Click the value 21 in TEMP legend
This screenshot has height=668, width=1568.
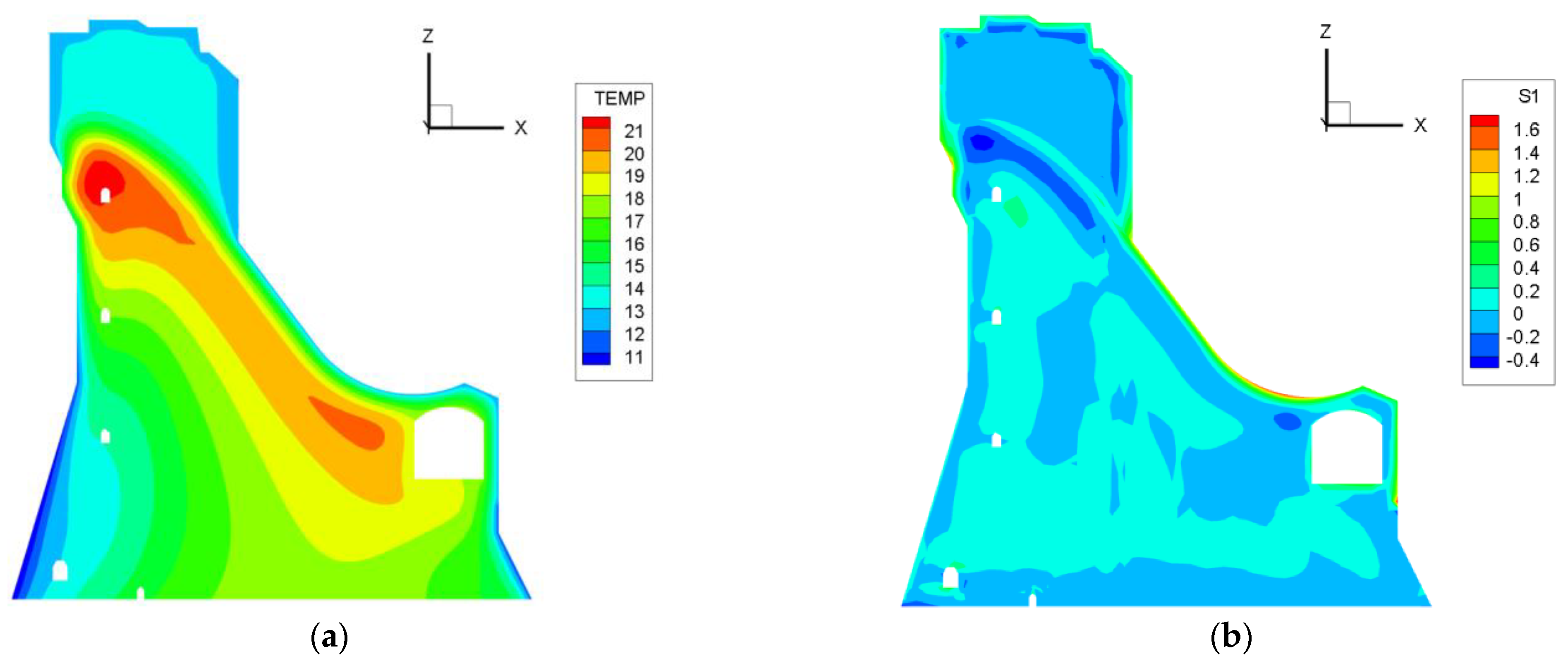pyautogui.click(x=634, y=131)
